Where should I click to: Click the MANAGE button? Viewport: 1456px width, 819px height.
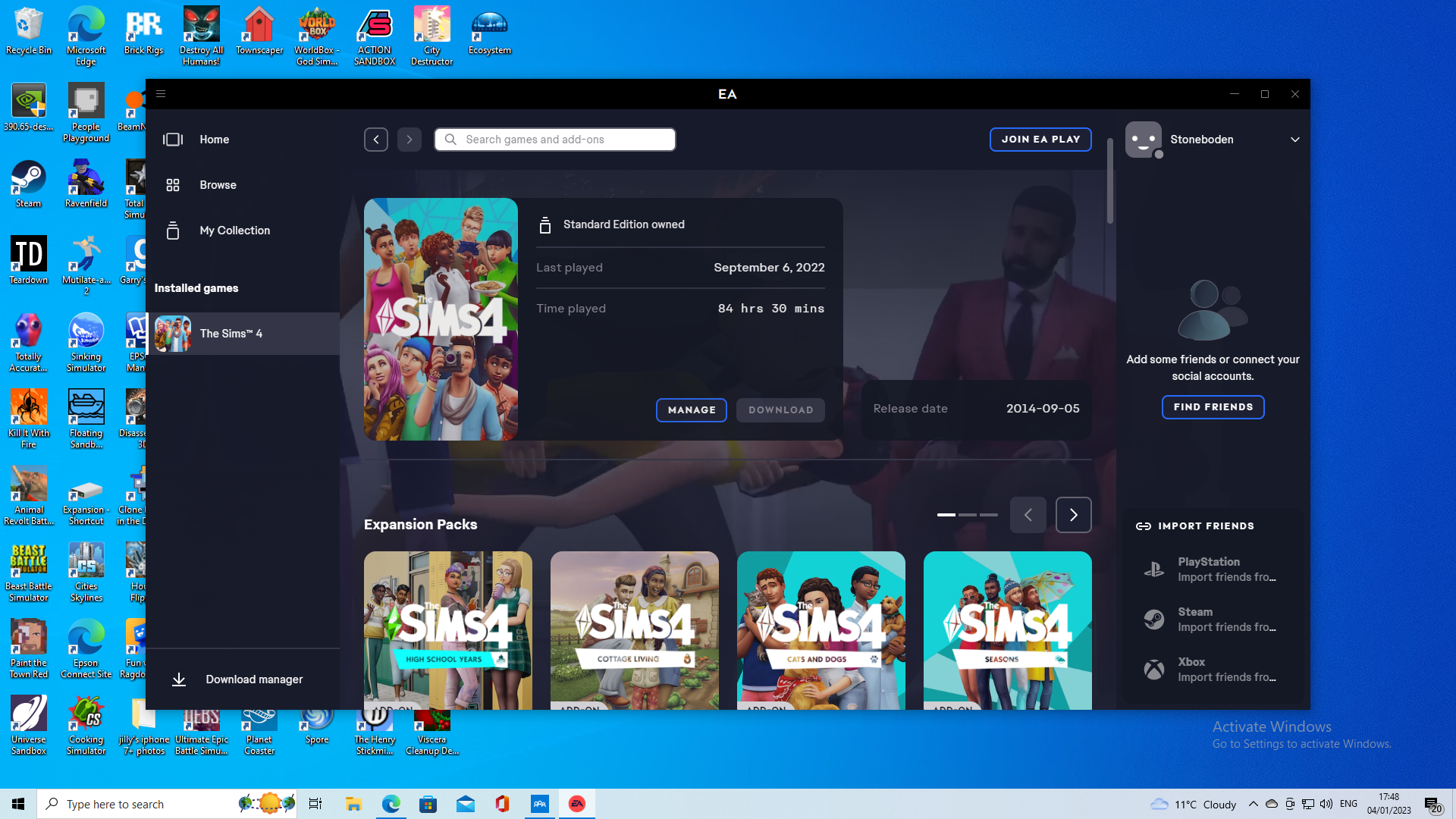(692, 410)
